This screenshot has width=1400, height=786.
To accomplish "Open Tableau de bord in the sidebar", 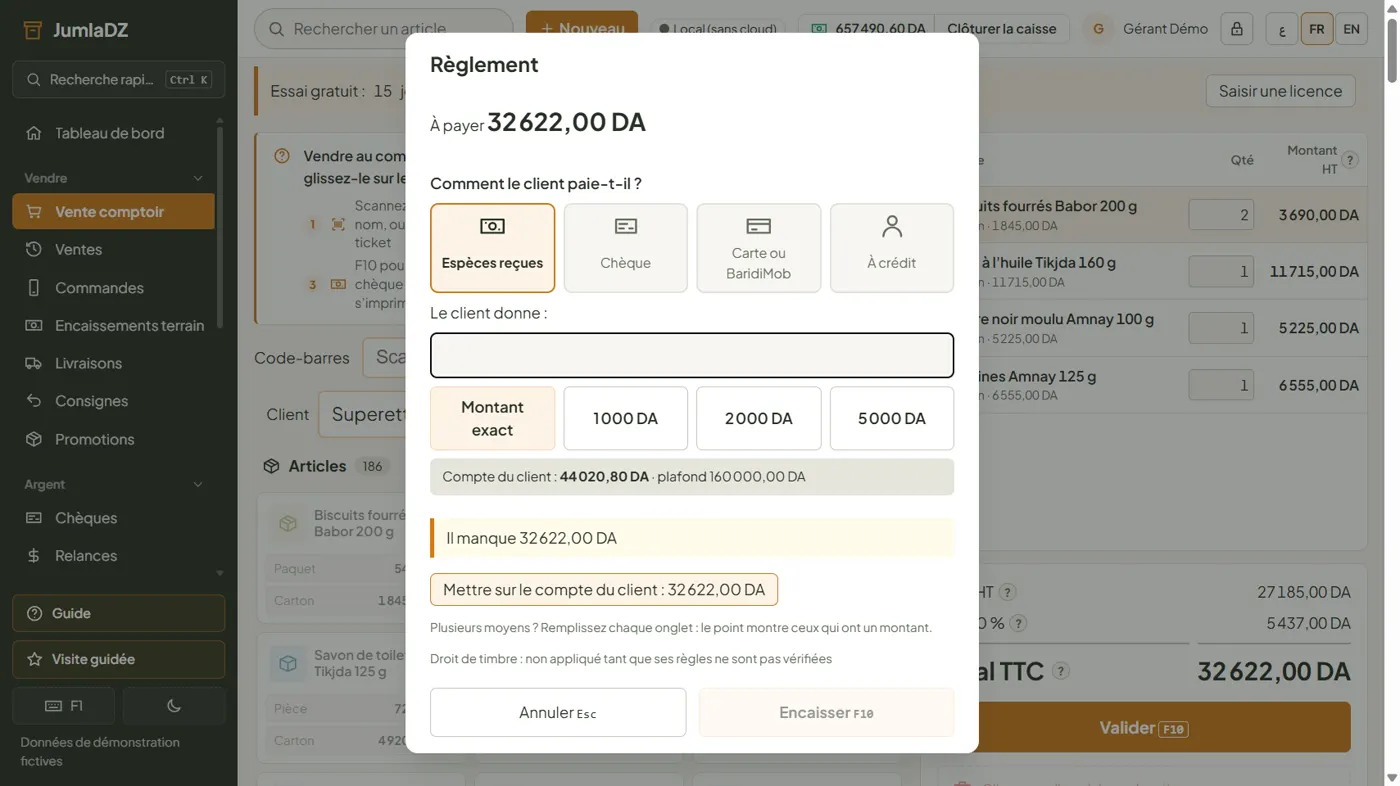I will tap(114, 133).
